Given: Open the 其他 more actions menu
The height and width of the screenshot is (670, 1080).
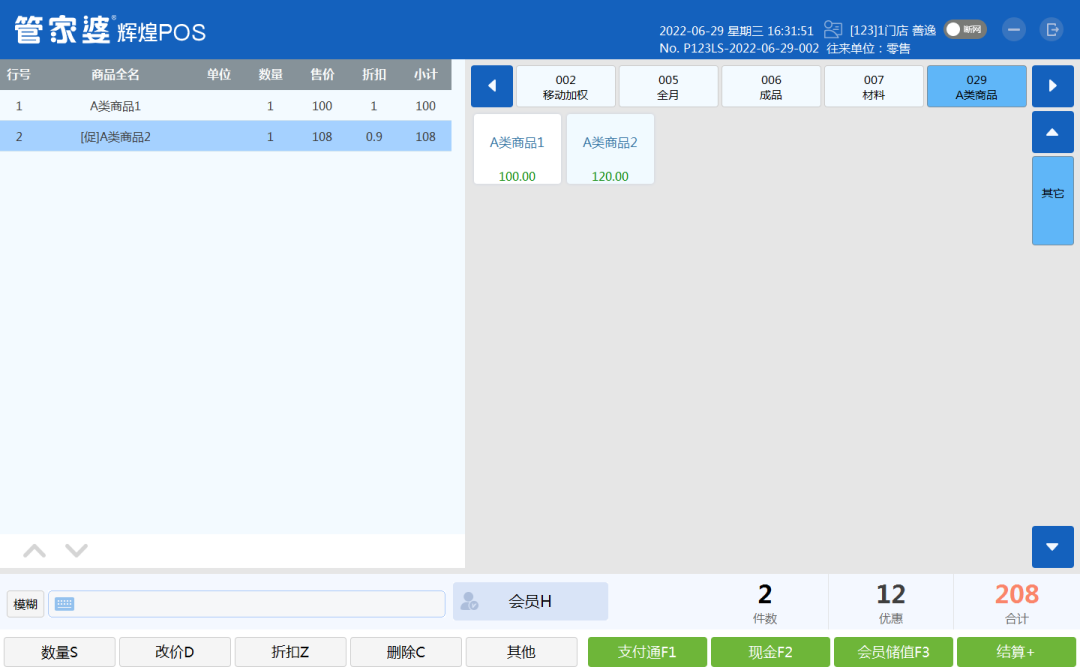Looking at the screenshot, I should click(521, 652).
